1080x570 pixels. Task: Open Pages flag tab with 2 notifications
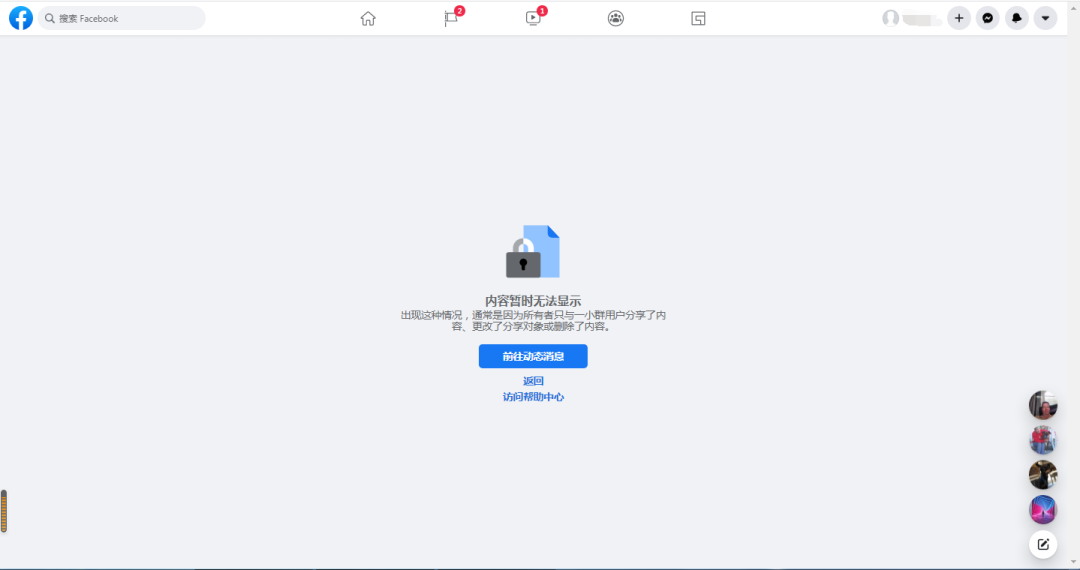[451, 18]
